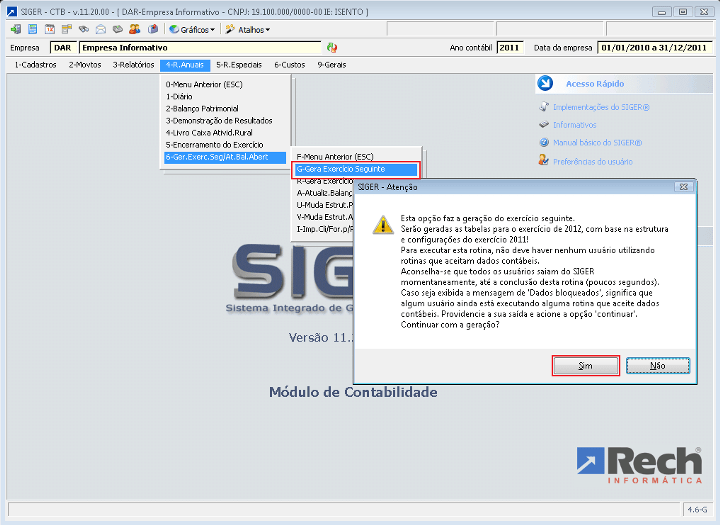720x525 pixels.
Task: Confirm generation with the Sim button
Action: coord(585,366)
